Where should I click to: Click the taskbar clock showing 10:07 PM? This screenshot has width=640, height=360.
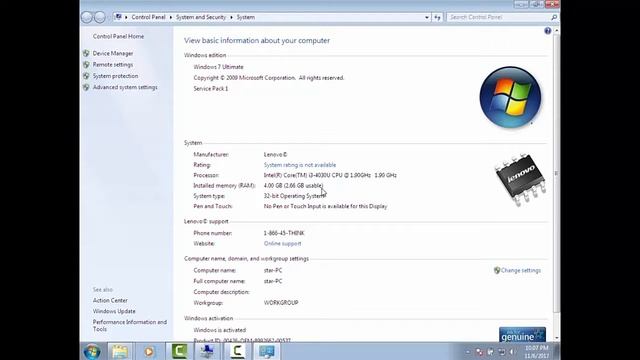pyautogui.click(x=536, y=352)
